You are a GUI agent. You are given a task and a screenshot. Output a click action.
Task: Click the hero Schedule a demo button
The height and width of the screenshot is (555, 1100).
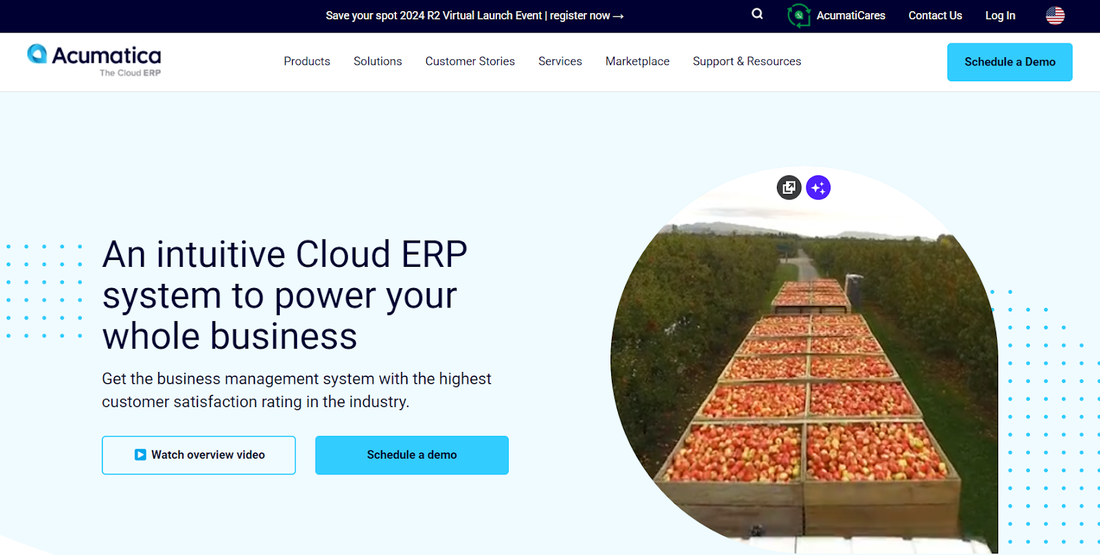pyautogui.click(x=412, y=455)
